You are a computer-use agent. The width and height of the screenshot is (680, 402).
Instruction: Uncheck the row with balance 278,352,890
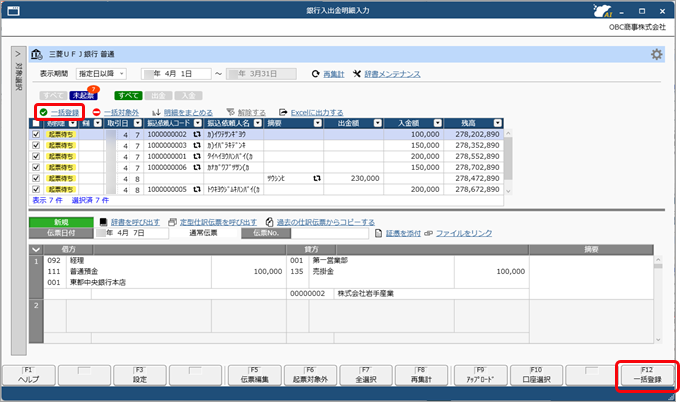(36, 145)
